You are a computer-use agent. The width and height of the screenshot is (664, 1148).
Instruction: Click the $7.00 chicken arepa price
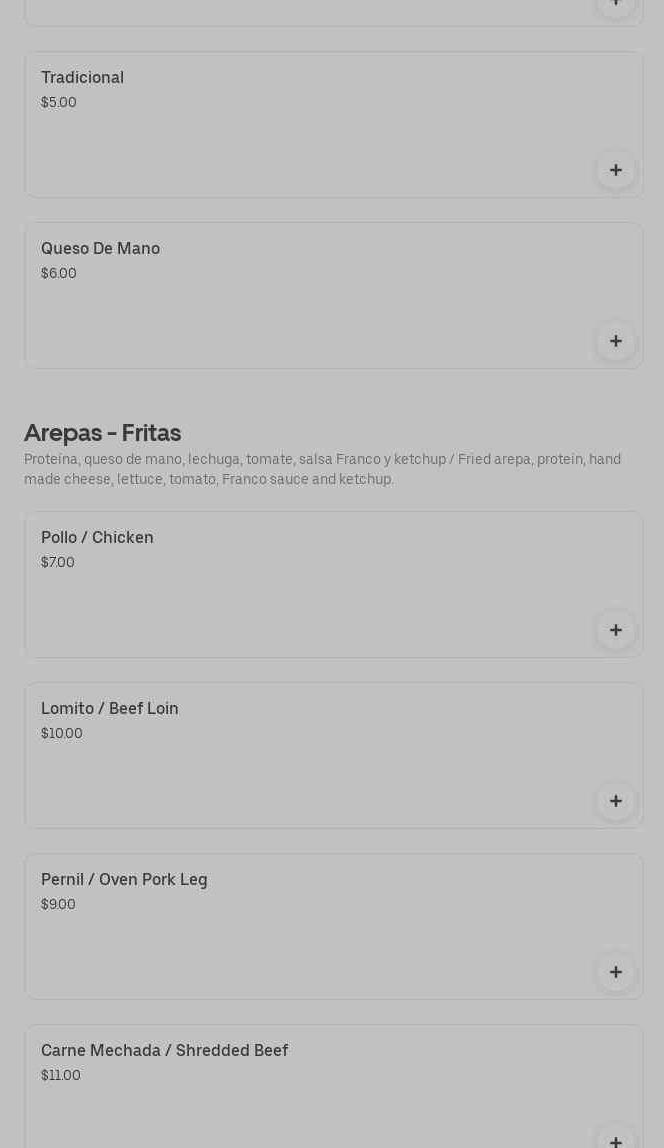pyautogui.click(x=58, y=563)
